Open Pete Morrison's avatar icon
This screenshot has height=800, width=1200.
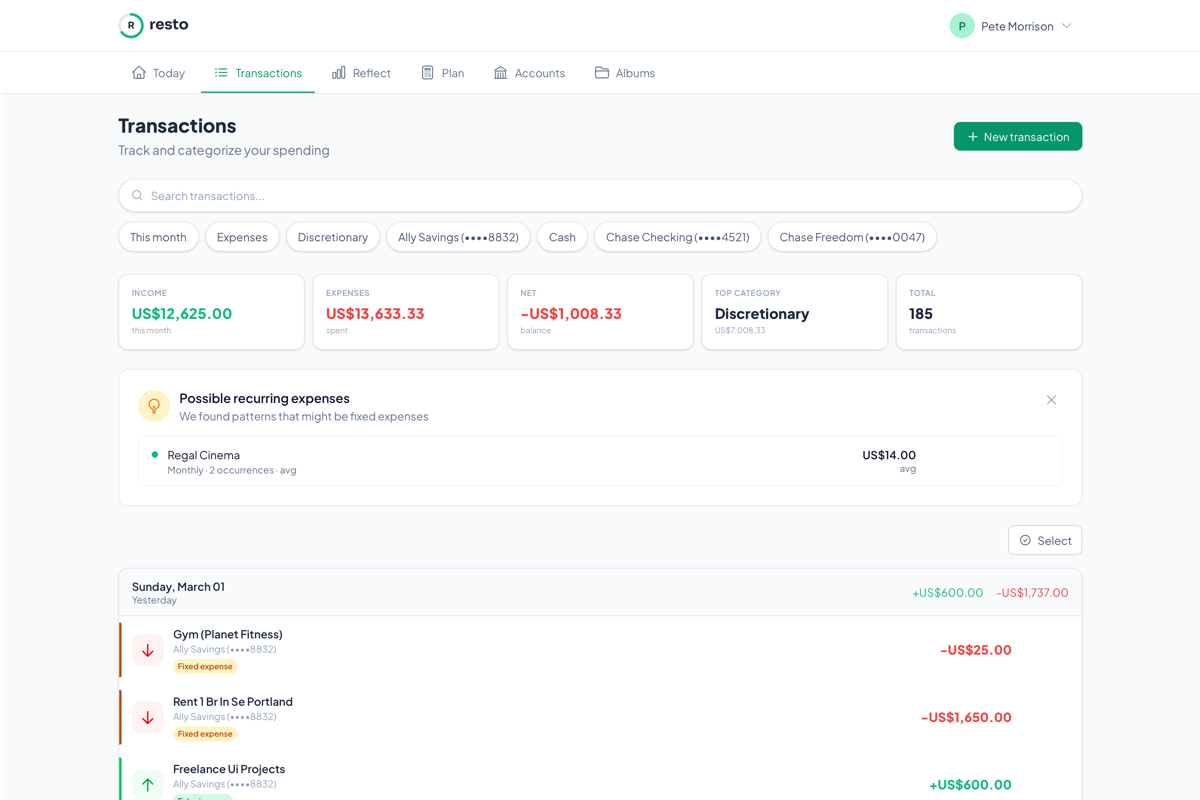coord(961,25)
